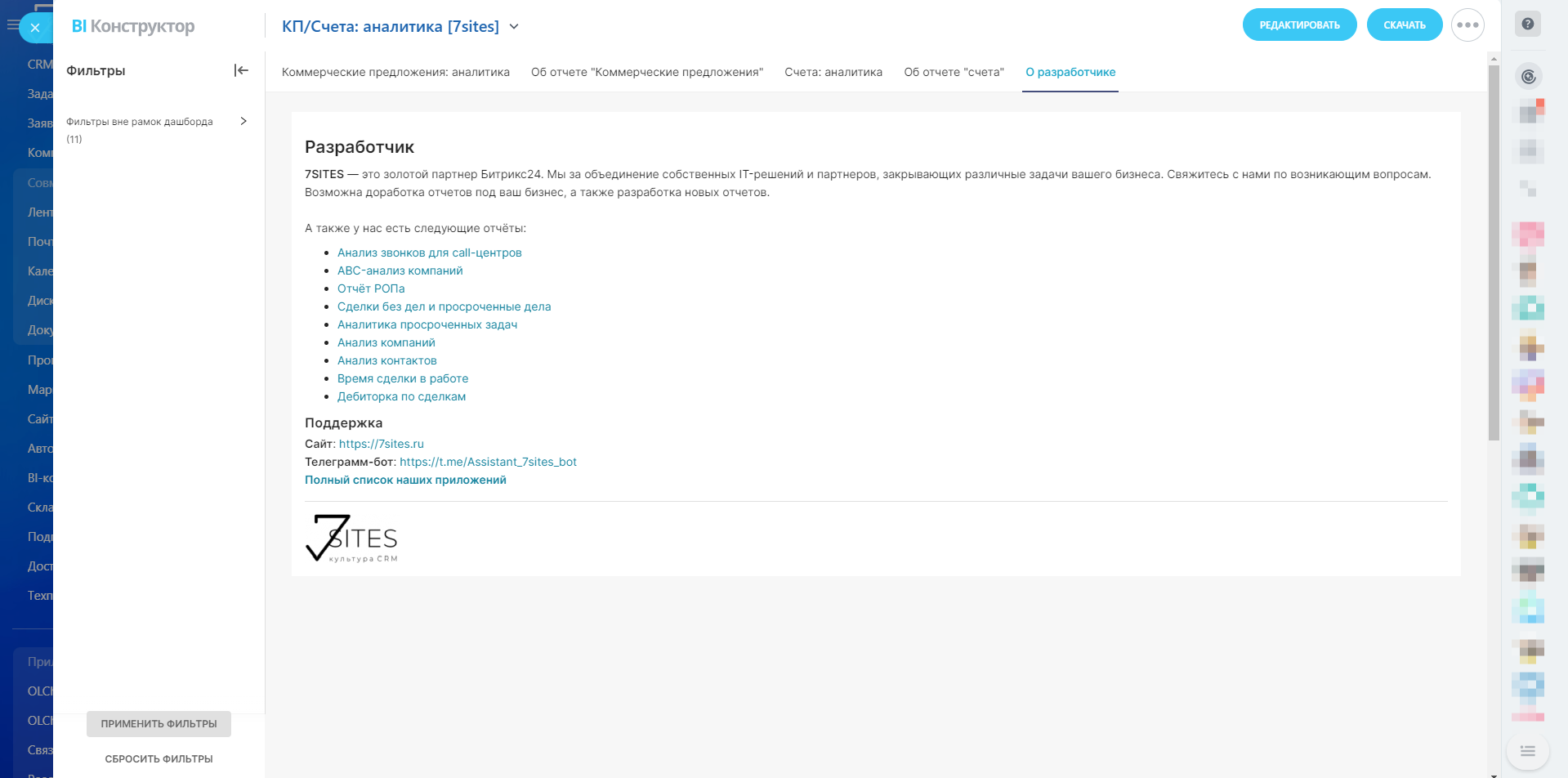This screenshot has height=778, width=1568.
Task: Open the Telegram bot Assistant_7sites_bot link
Action: tap(489, 462)
